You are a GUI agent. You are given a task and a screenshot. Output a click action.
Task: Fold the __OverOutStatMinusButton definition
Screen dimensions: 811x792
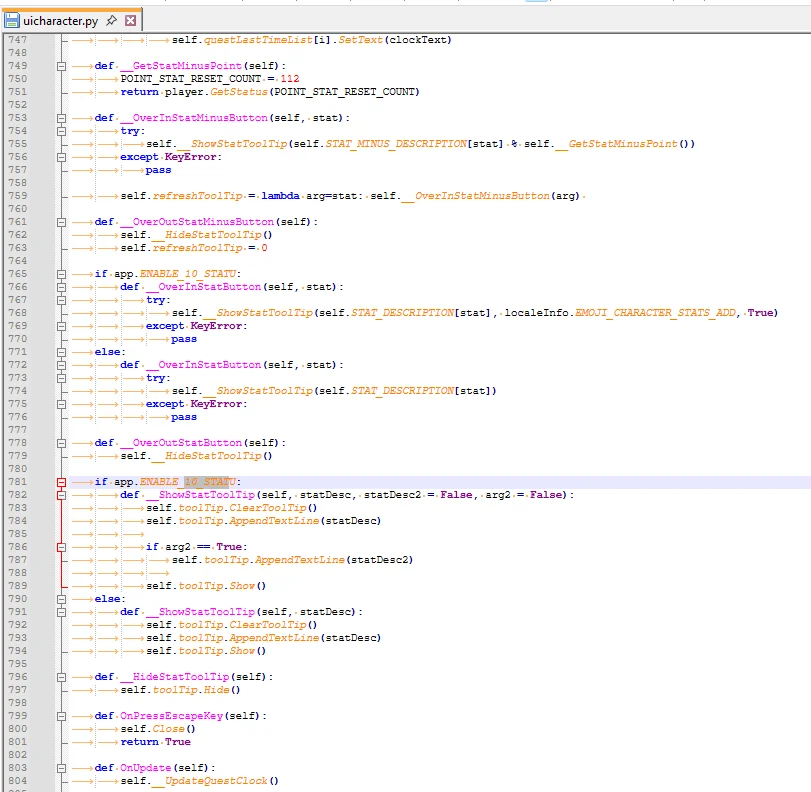62,222
